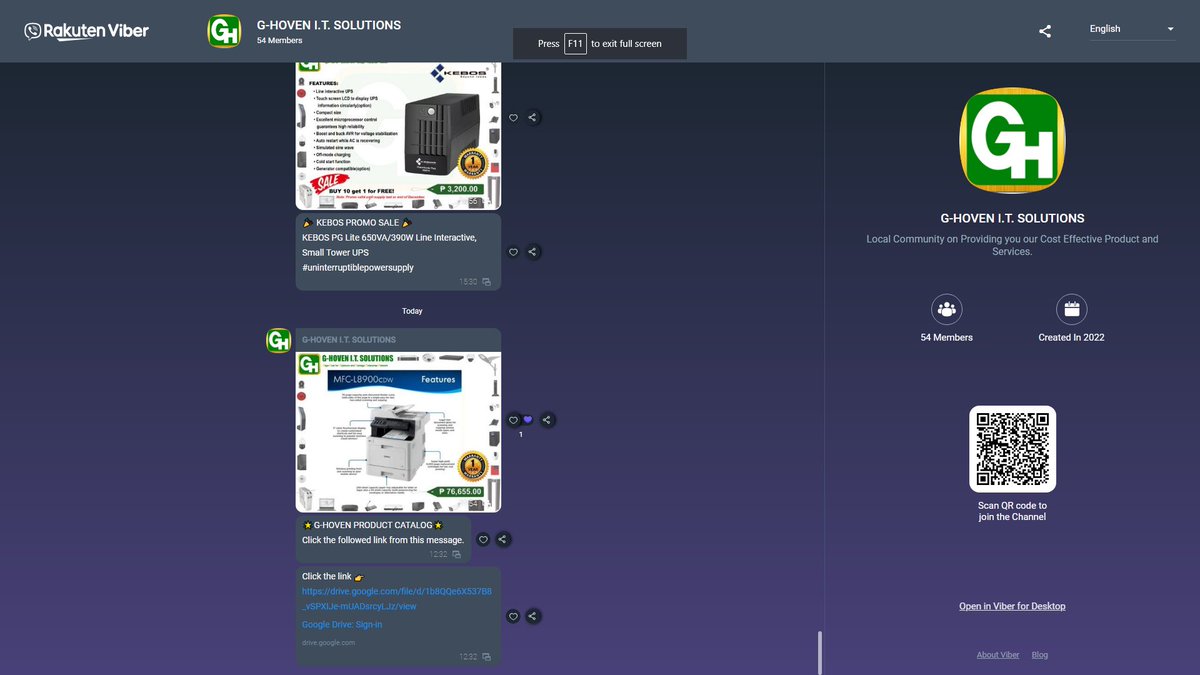
Task: Click the G-HOVEN I.T. SOLUTIONS header title
Action: [x=328, y=25]
